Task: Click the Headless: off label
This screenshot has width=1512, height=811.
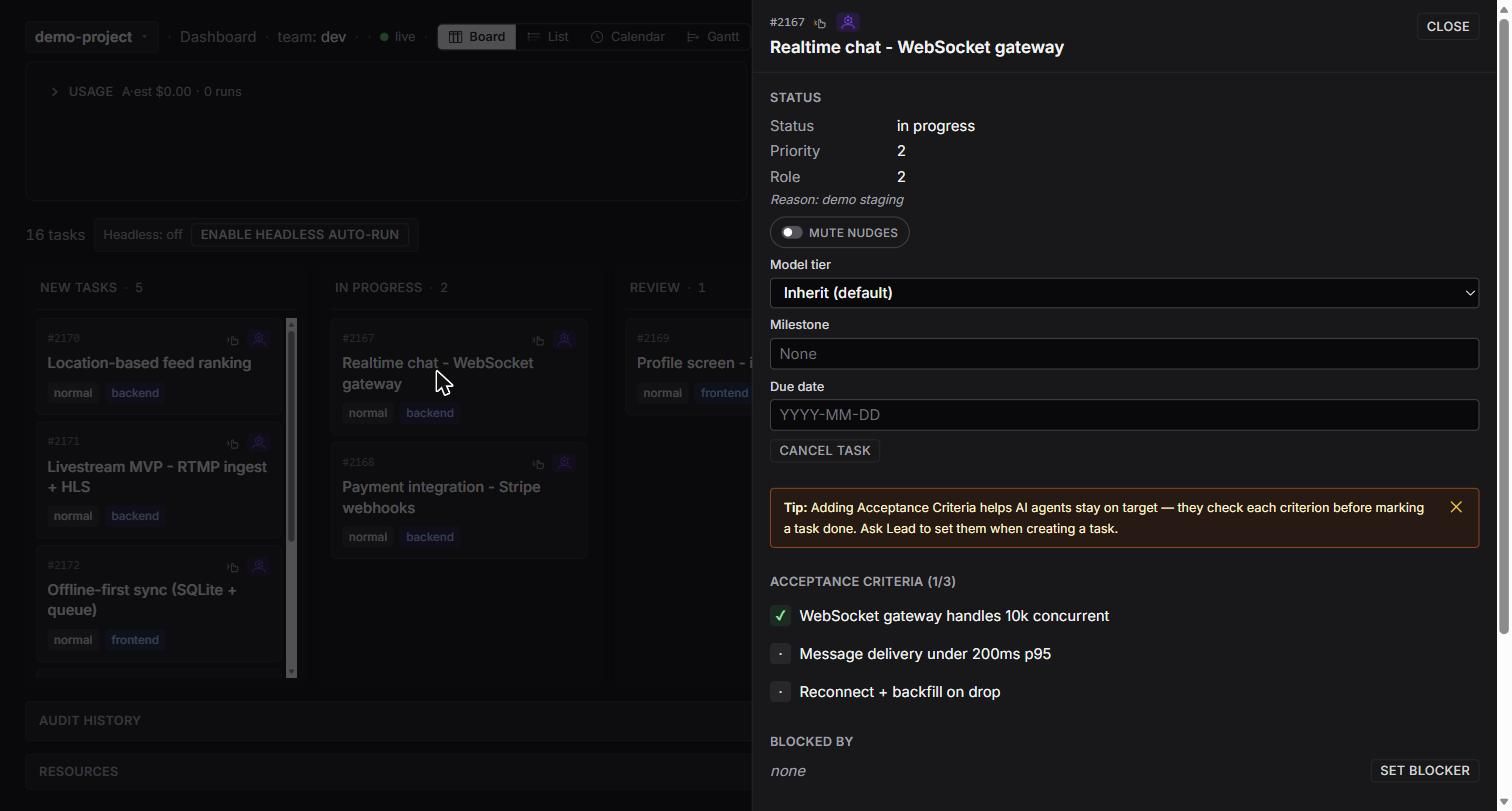Action: point(143,235)
